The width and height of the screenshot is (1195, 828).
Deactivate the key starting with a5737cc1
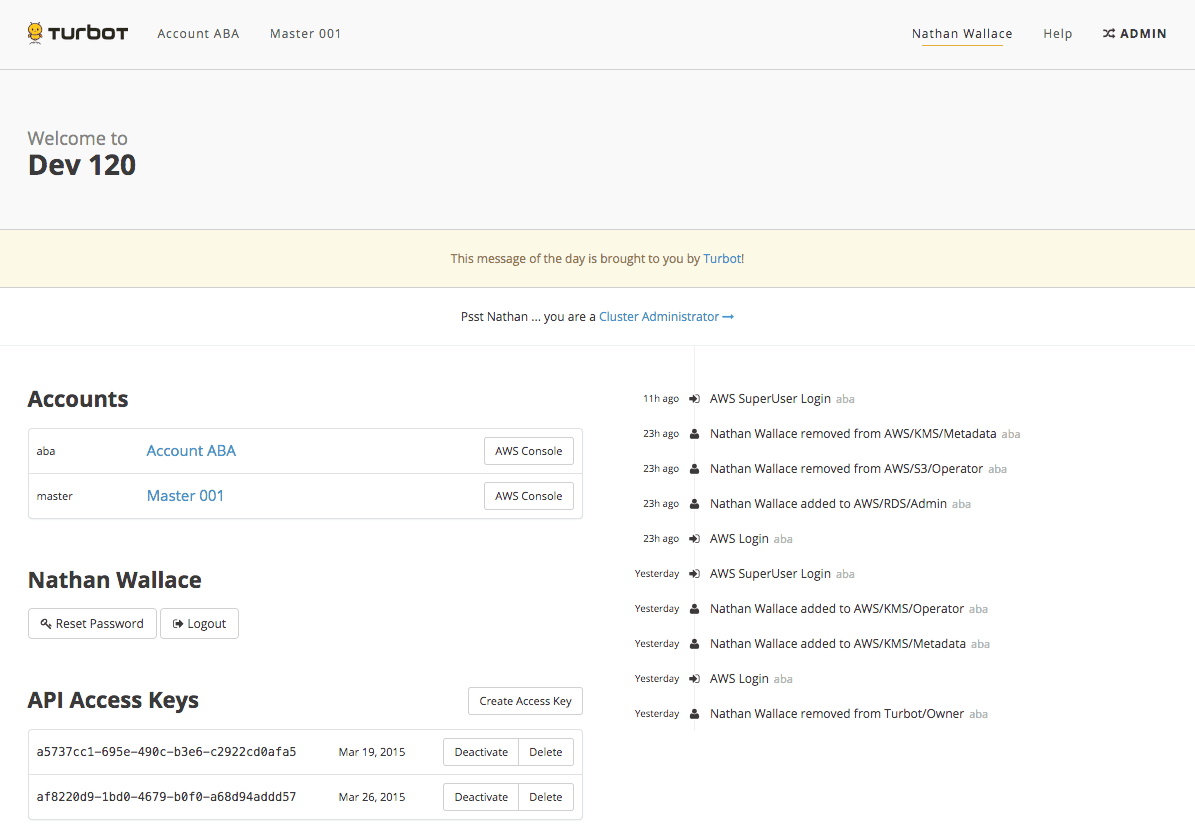[x=481, y=753]
